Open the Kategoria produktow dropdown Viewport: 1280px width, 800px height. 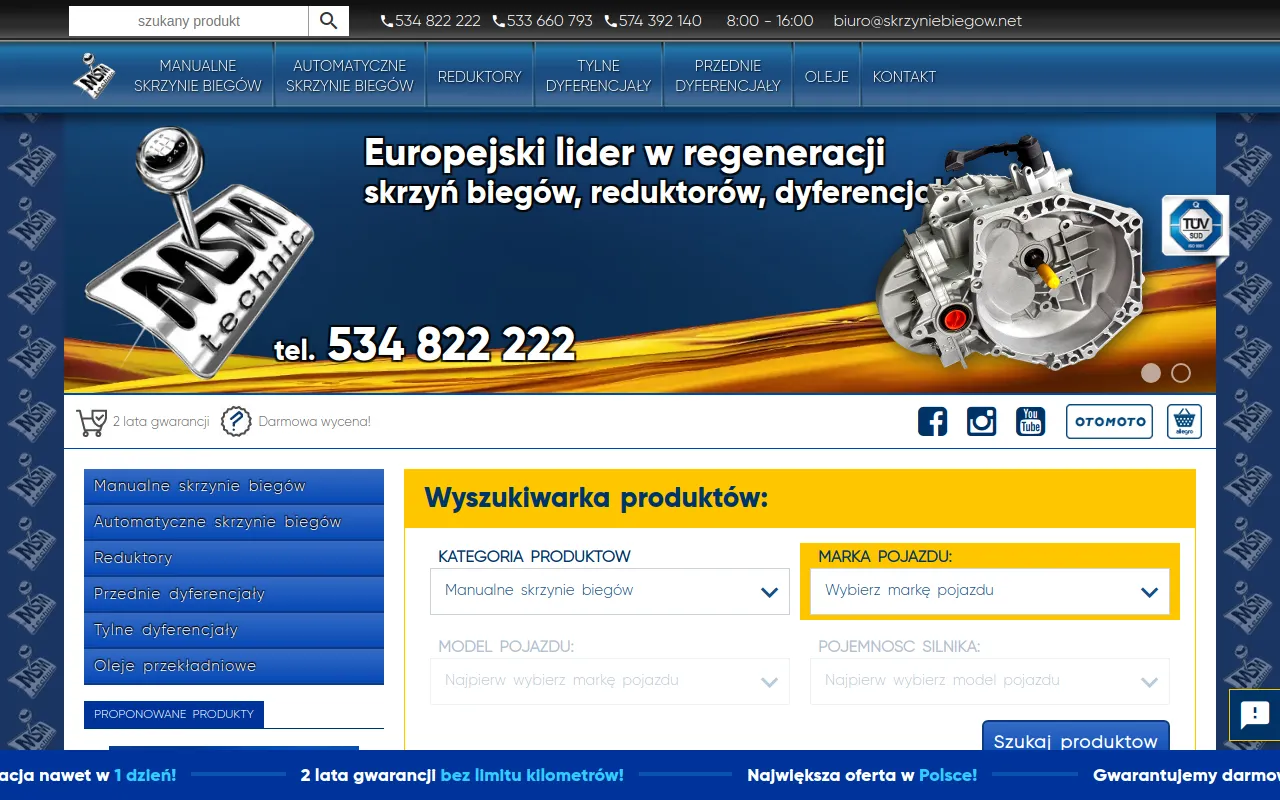coord(610,591)
